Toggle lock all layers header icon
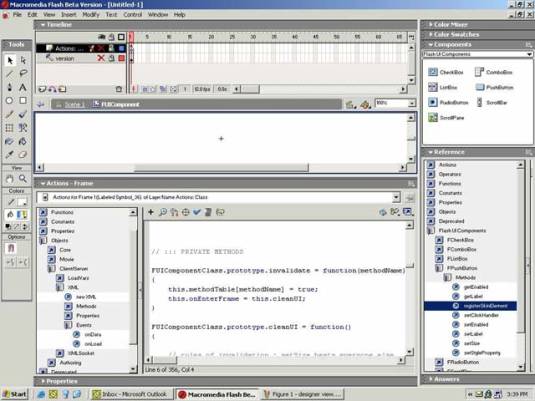The width and height of the screenshot is (535, 401). [111, 37]
